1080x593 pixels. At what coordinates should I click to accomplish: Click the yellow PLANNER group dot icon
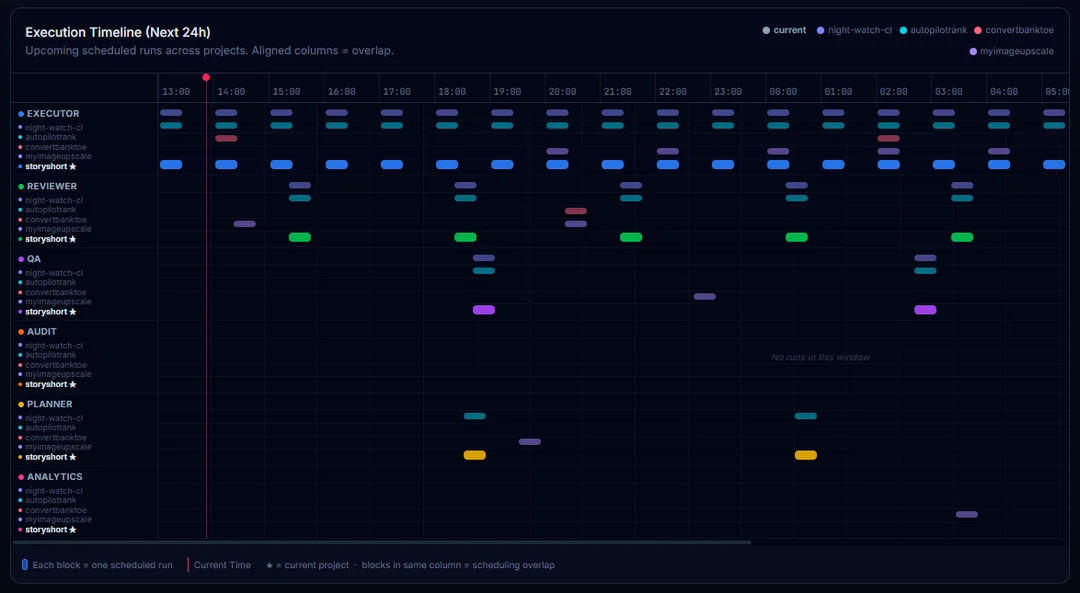(x=21, y=404)
